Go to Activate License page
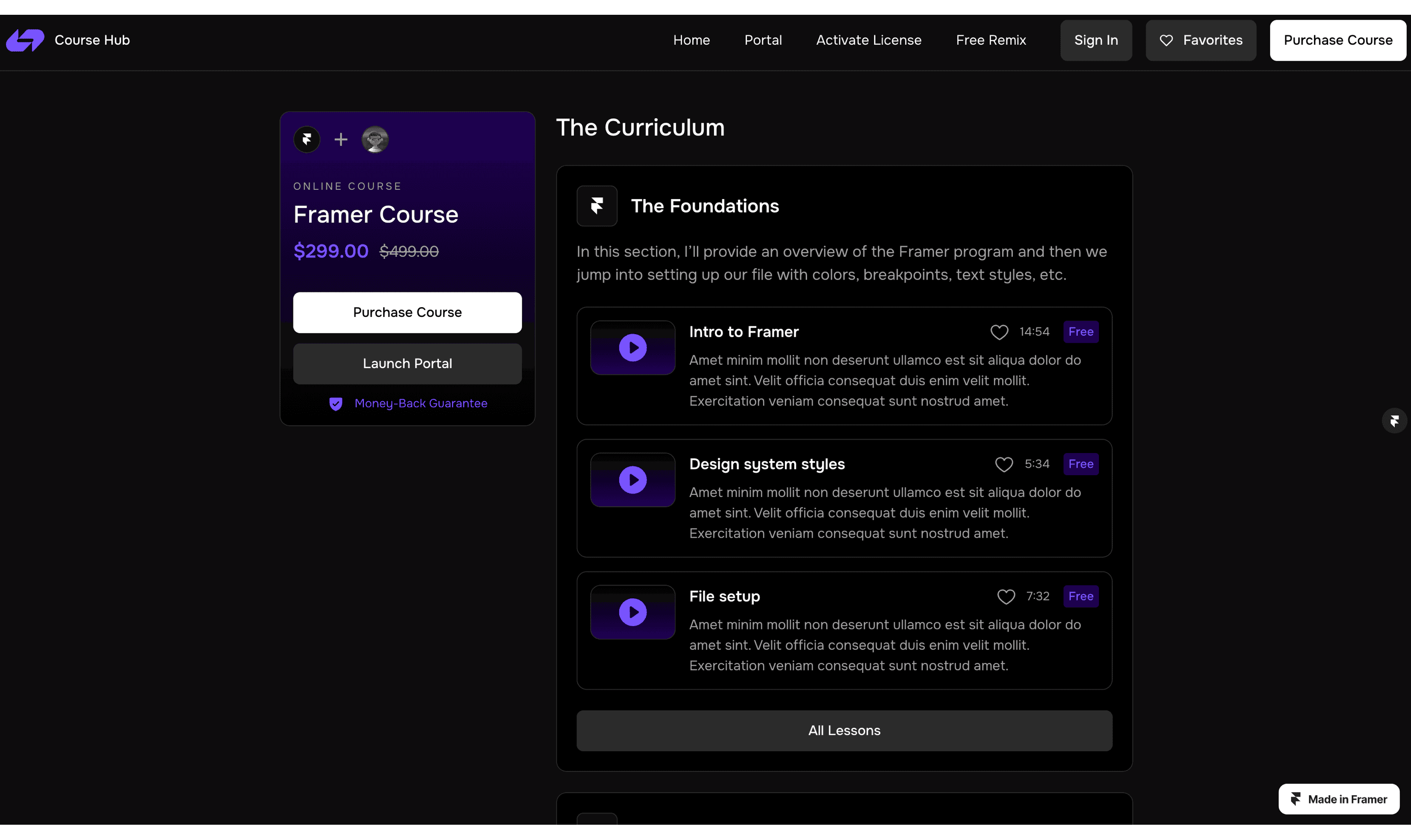The image size is (1411, 840). (x=868, y=40)
